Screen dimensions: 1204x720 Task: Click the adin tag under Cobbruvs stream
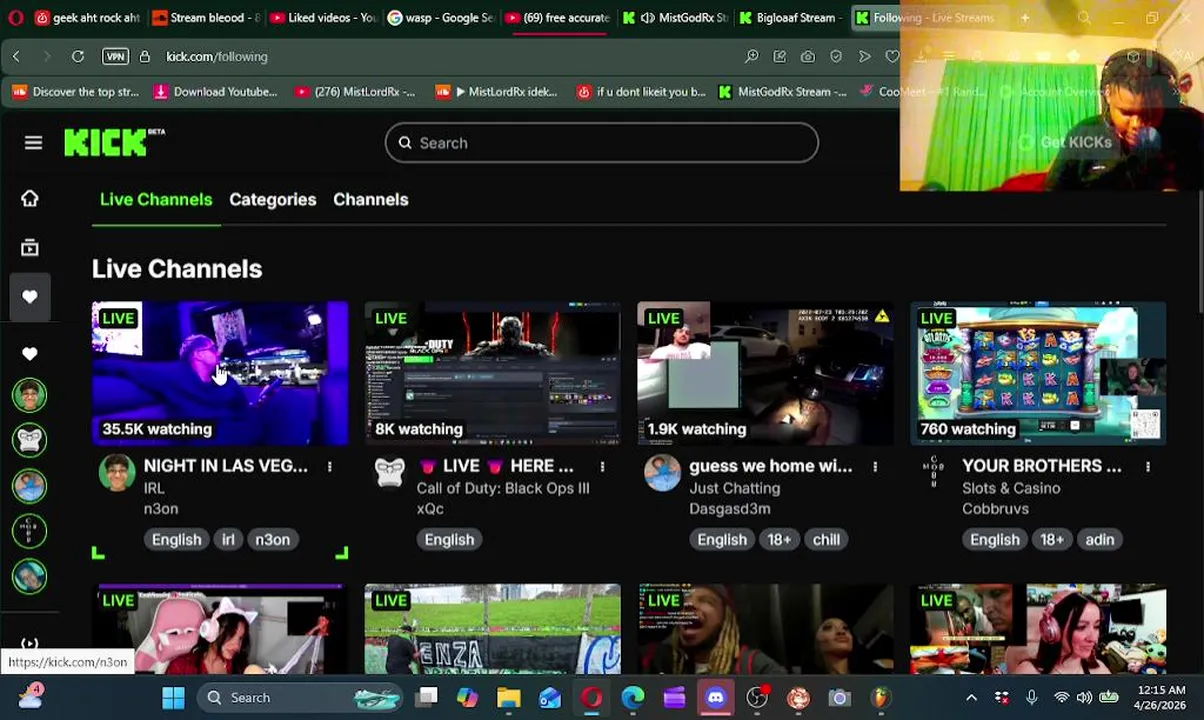point(1099,539)
